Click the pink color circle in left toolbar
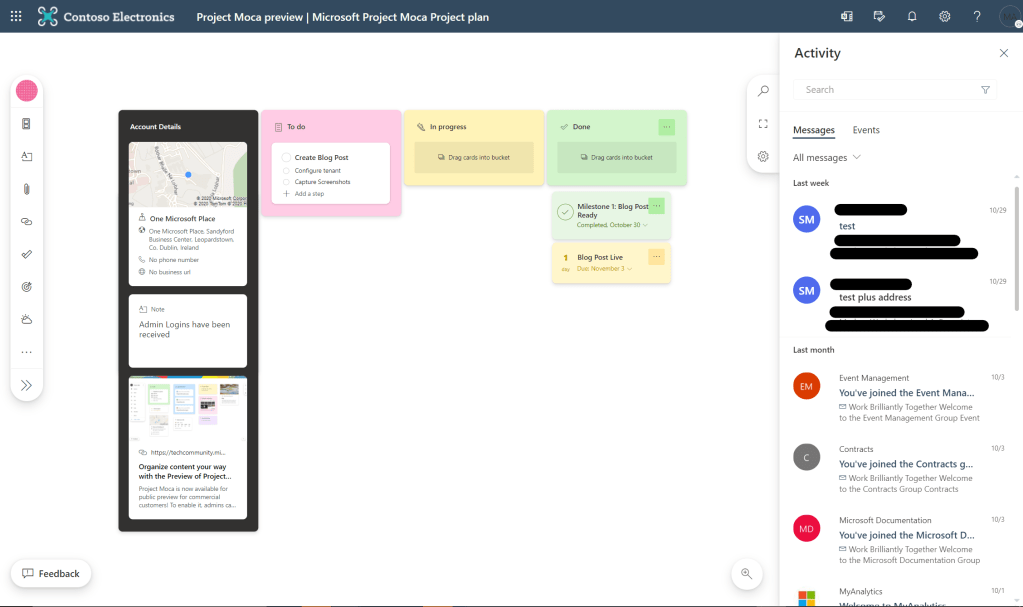The height and width of the screenshot is (607, 1023). tap(27, 91)
